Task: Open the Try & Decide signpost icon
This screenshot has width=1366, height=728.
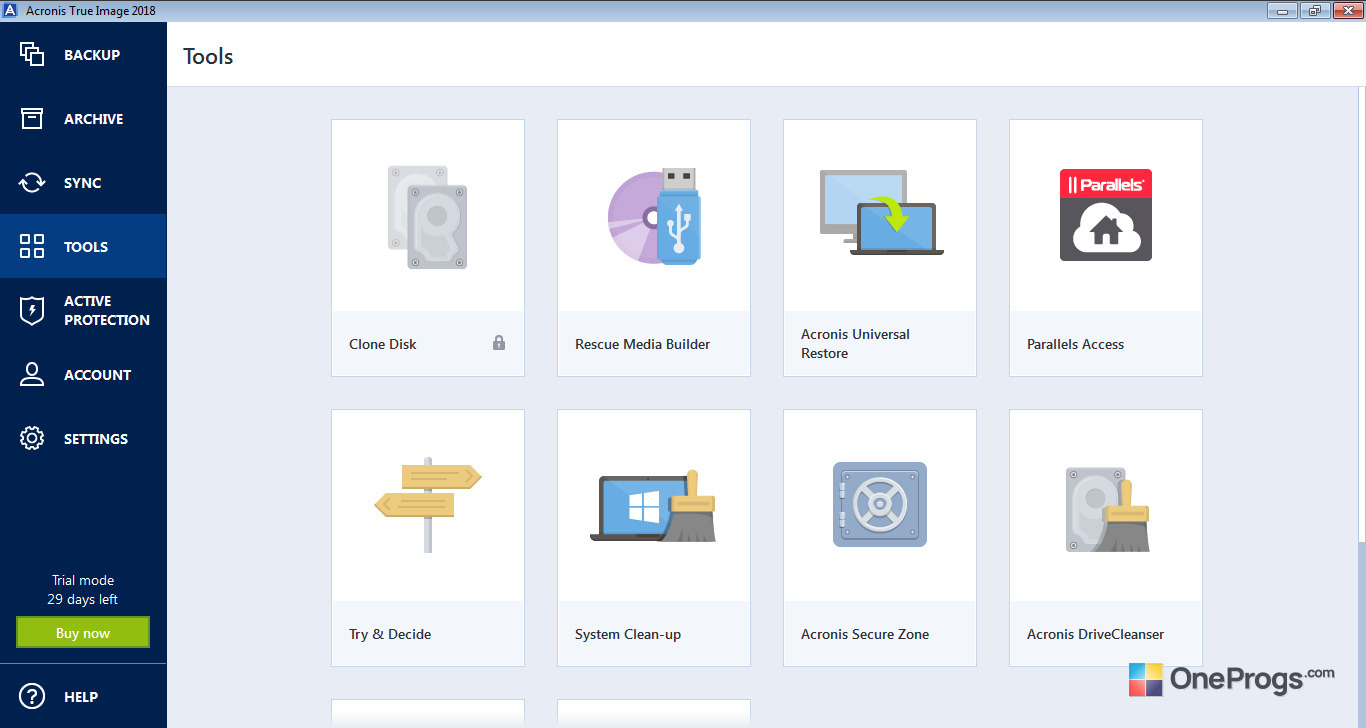Action: 428,505
